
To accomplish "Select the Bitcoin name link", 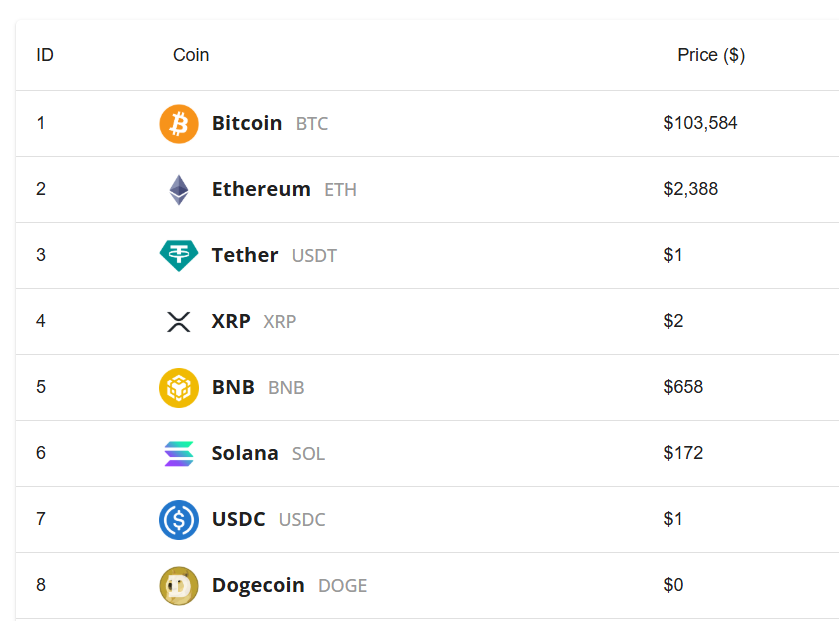I will tap(246, 123).
